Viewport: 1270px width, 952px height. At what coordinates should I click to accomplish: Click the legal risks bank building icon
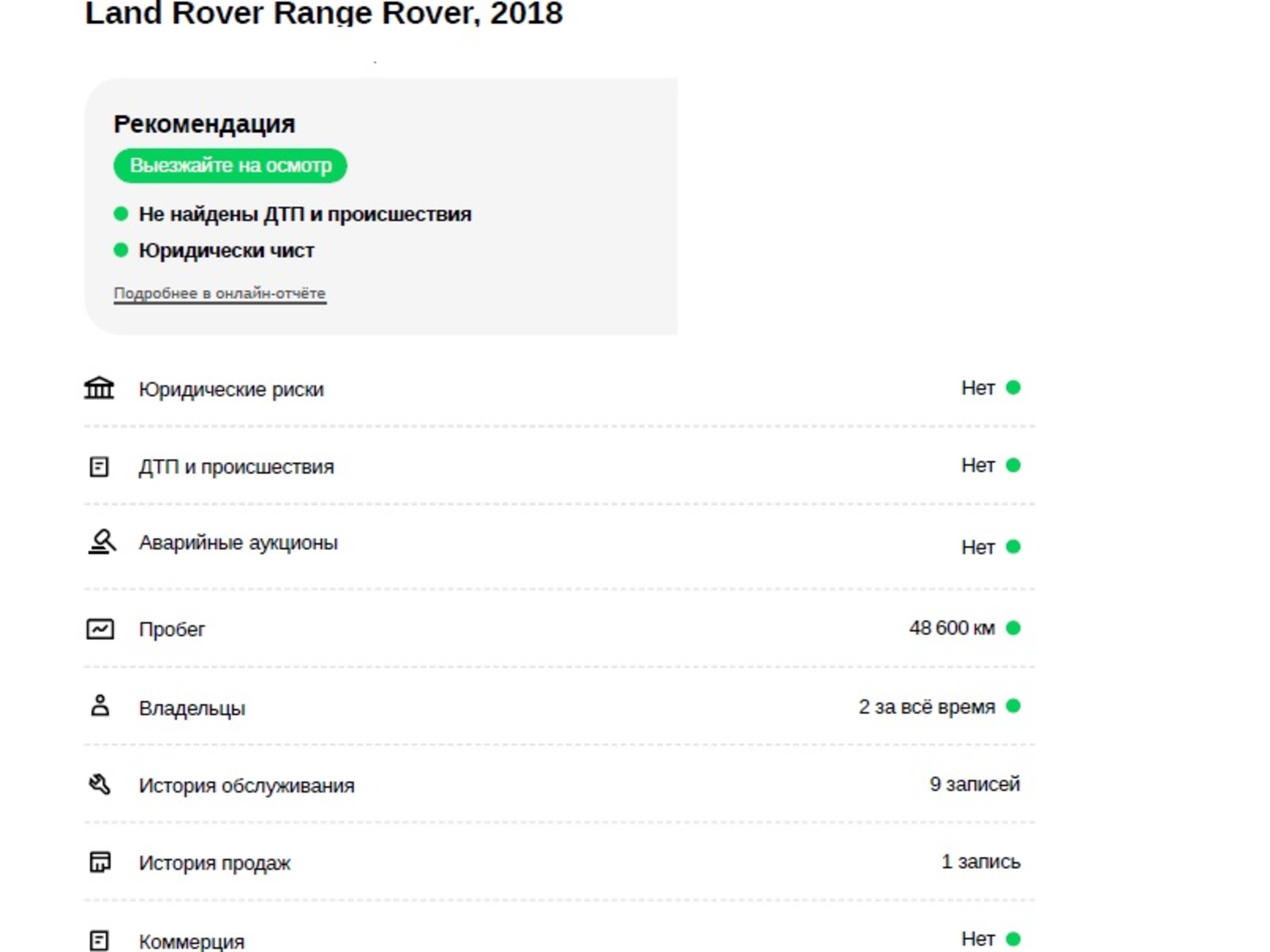tap(99, 388)
